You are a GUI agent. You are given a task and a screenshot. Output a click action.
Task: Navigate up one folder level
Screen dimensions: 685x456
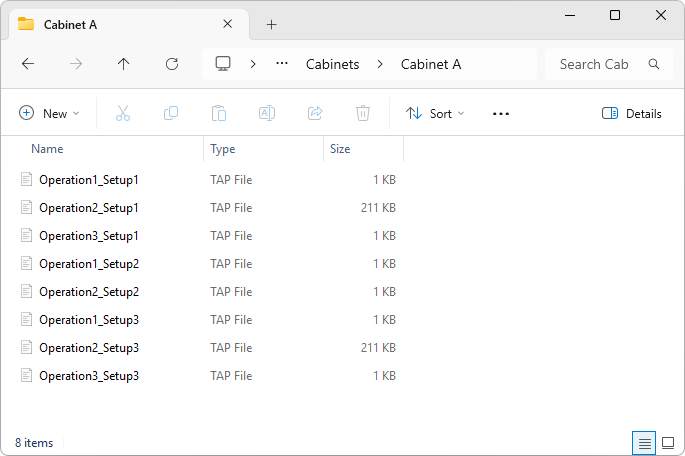pos(124,64)
